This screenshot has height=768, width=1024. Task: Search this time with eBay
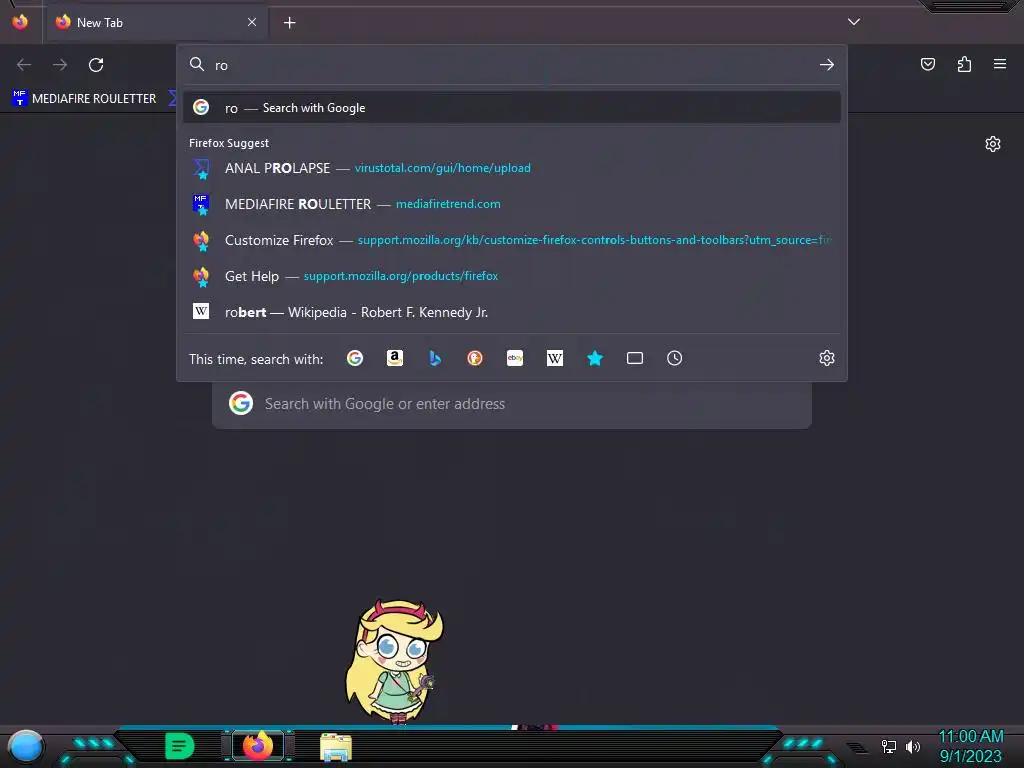pos(515,358)
